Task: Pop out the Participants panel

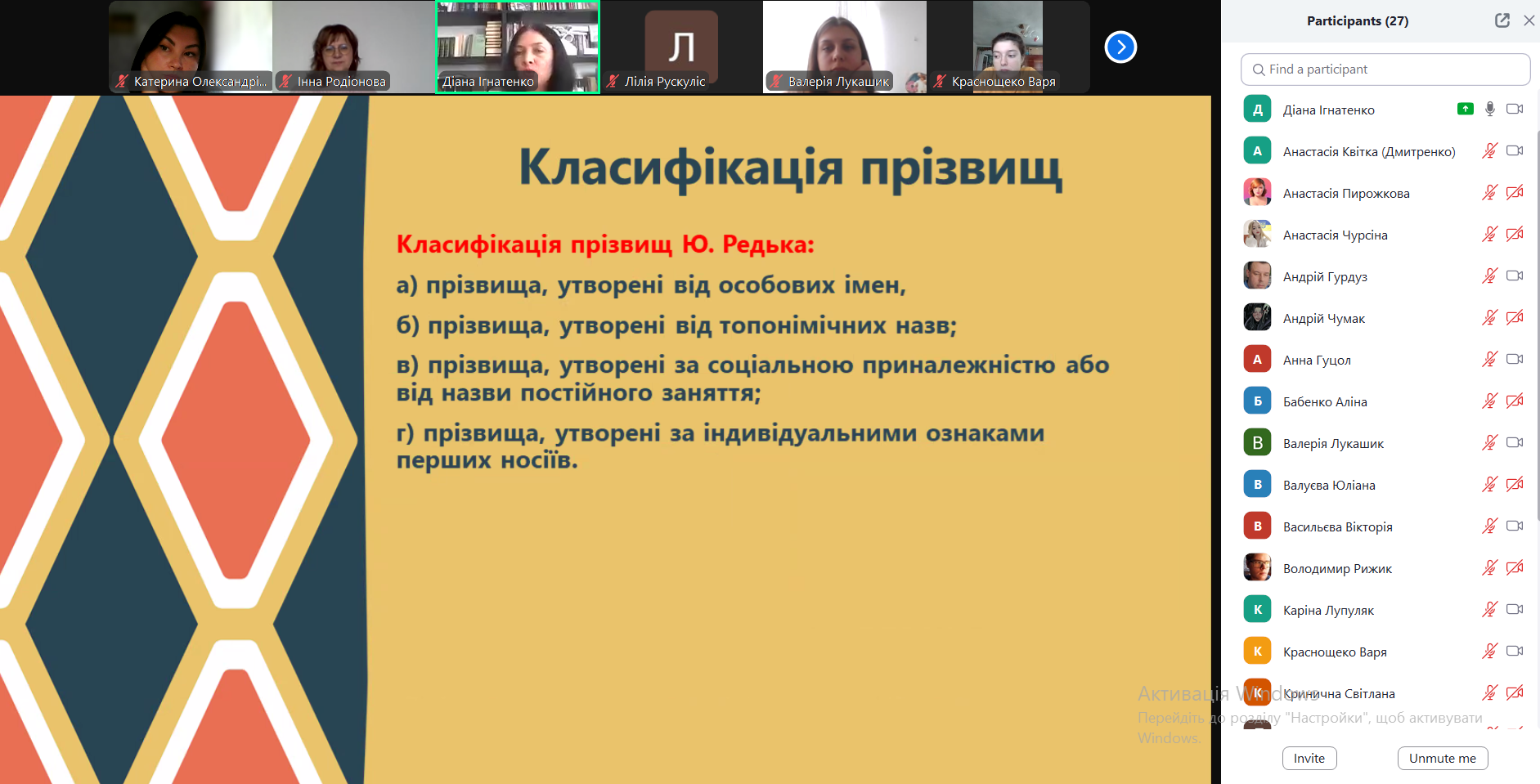Action: click(x=1502, y=20)
